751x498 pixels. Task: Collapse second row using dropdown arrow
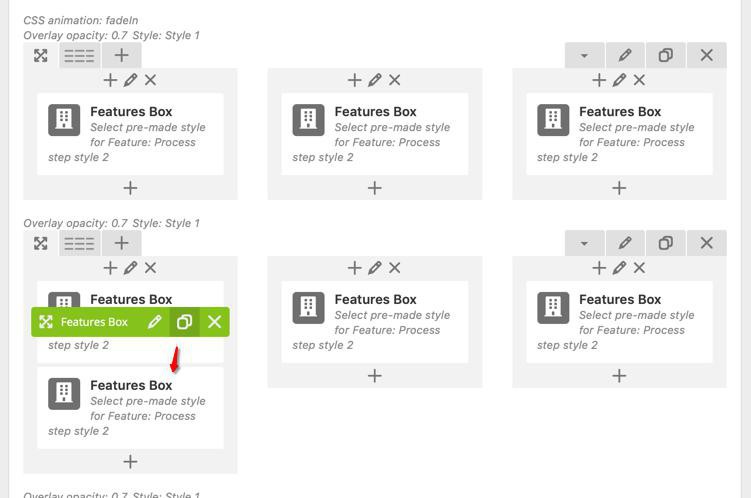click(x=584, y=243)
